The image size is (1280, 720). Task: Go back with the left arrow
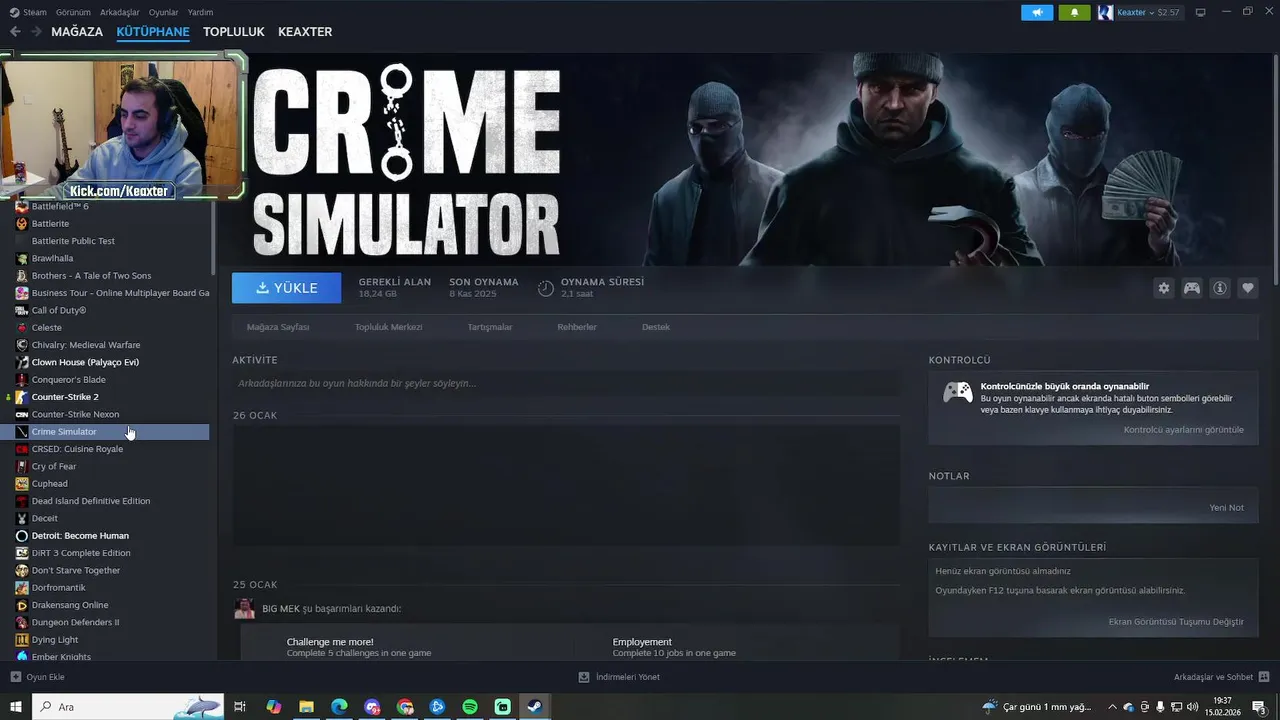pos(15,32)
